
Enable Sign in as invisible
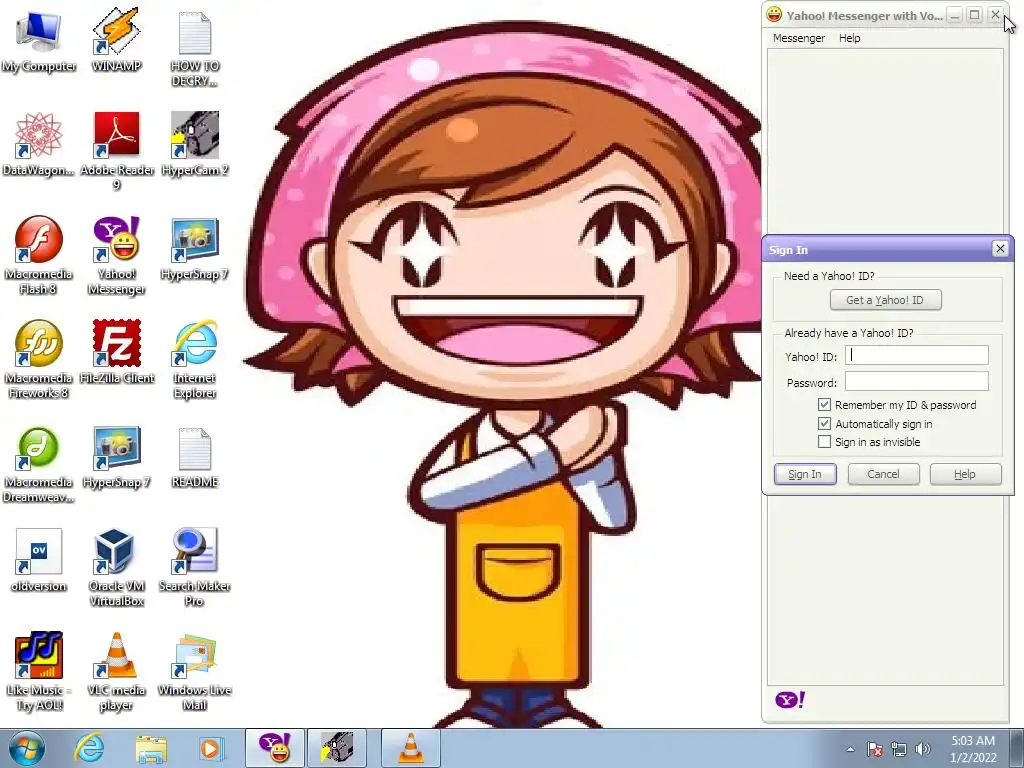[824, 442]
